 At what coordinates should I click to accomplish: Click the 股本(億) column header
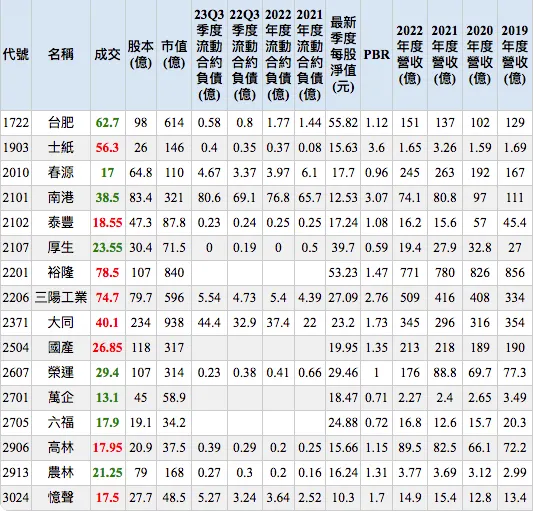[141, 54]
